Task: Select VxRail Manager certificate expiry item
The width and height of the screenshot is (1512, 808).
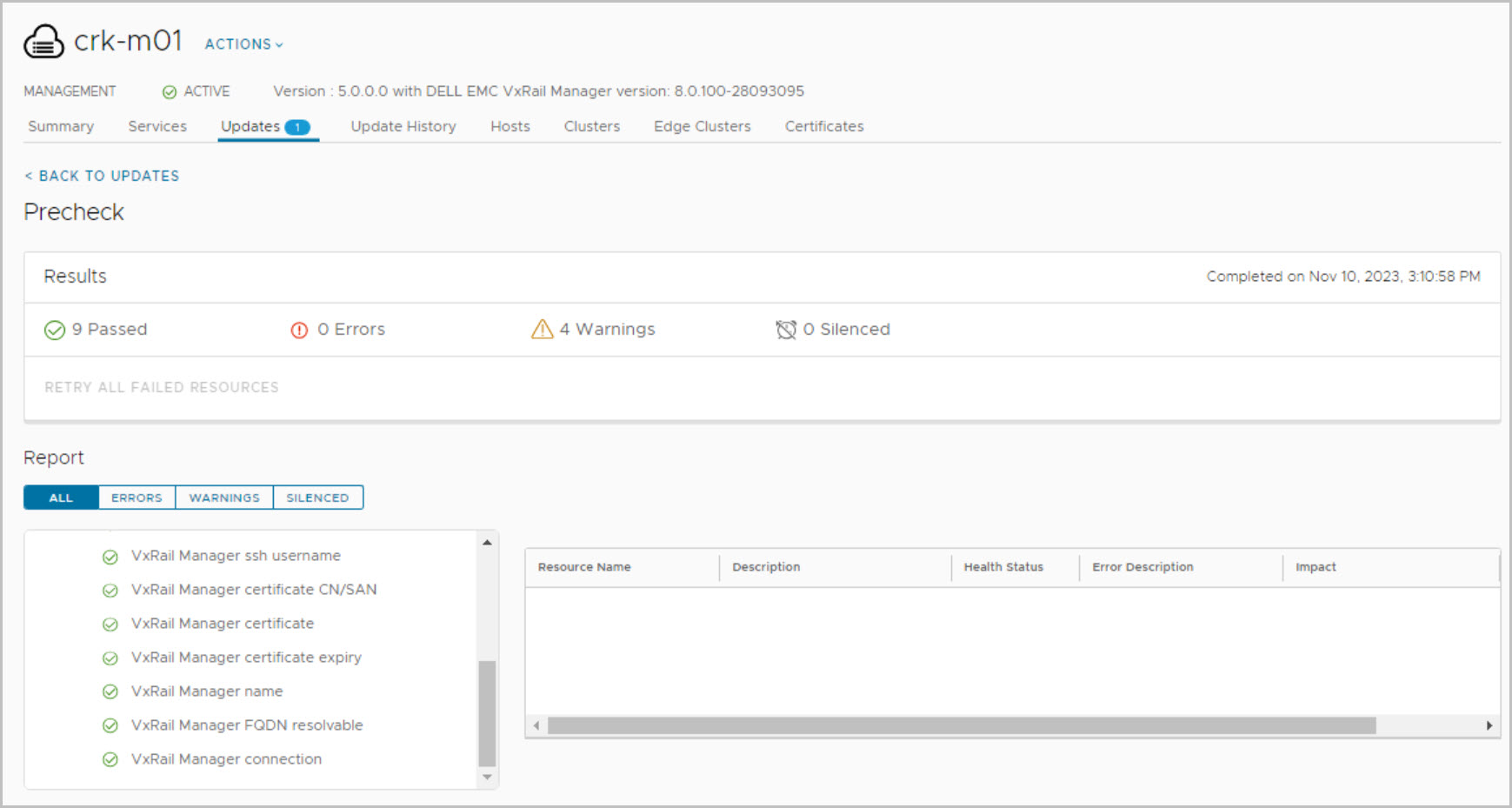Action: coord(246,658)
